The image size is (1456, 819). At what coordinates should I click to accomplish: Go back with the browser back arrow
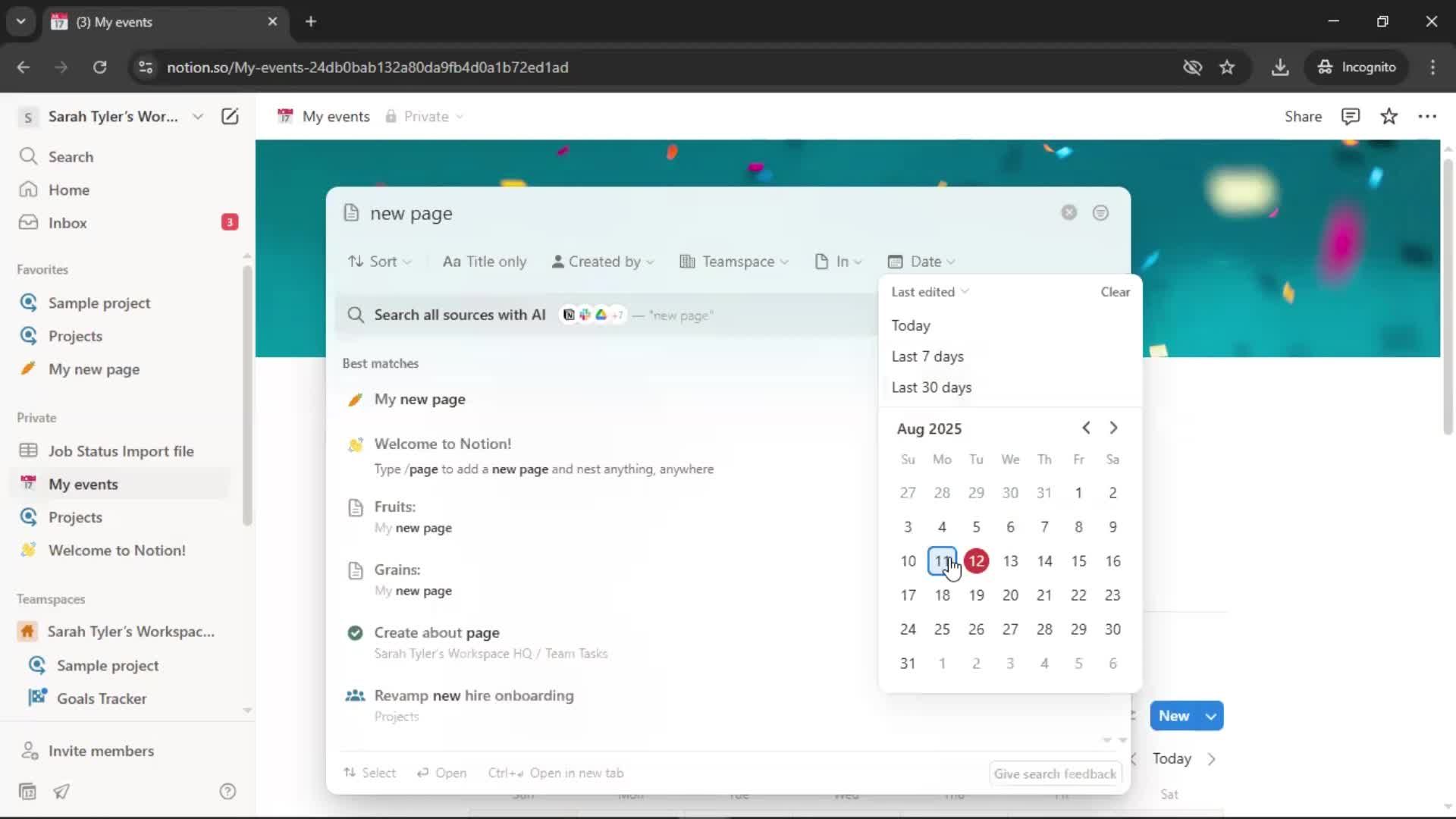tap(24, 67)
